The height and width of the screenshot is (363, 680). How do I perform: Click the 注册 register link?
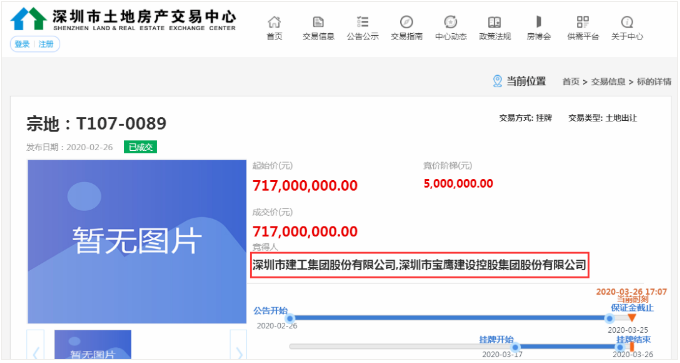pos(46,44)
